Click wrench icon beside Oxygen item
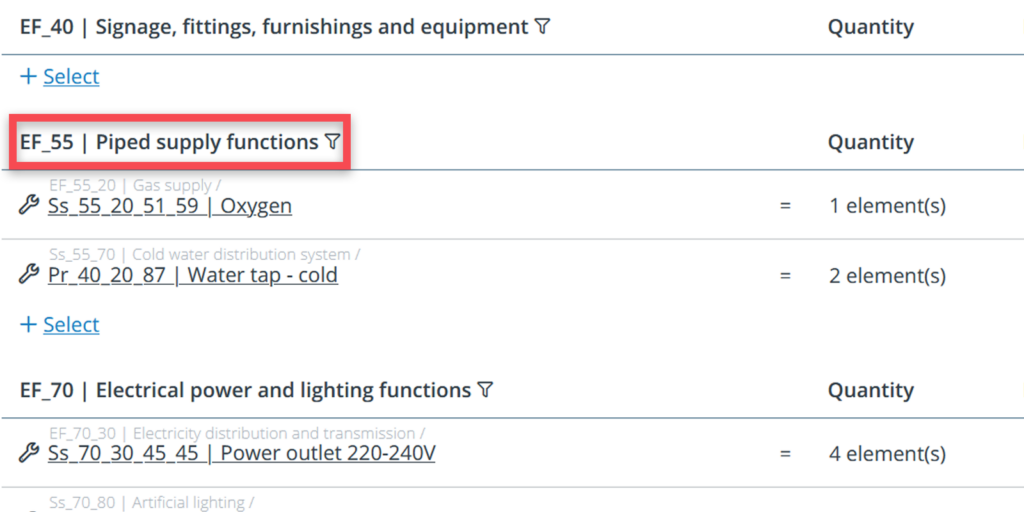 tap(29, 206)
